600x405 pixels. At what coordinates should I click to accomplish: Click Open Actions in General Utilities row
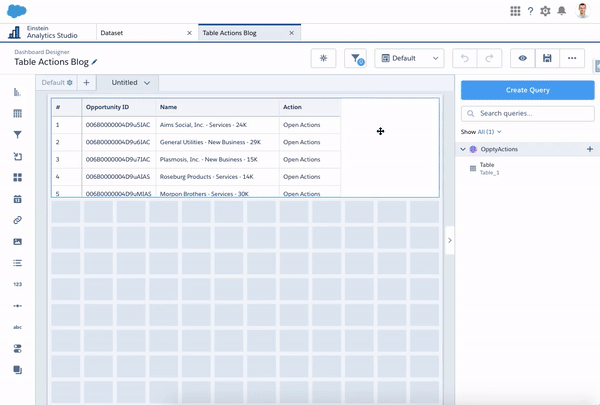coord(302,142)
